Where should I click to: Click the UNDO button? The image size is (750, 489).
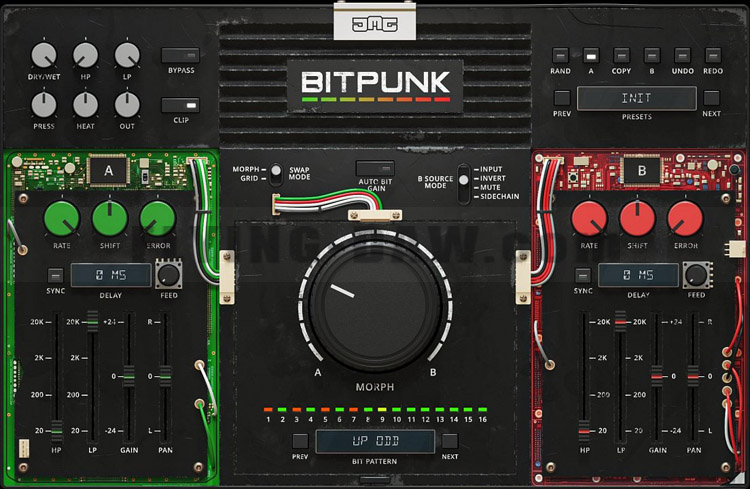[683, 56]
